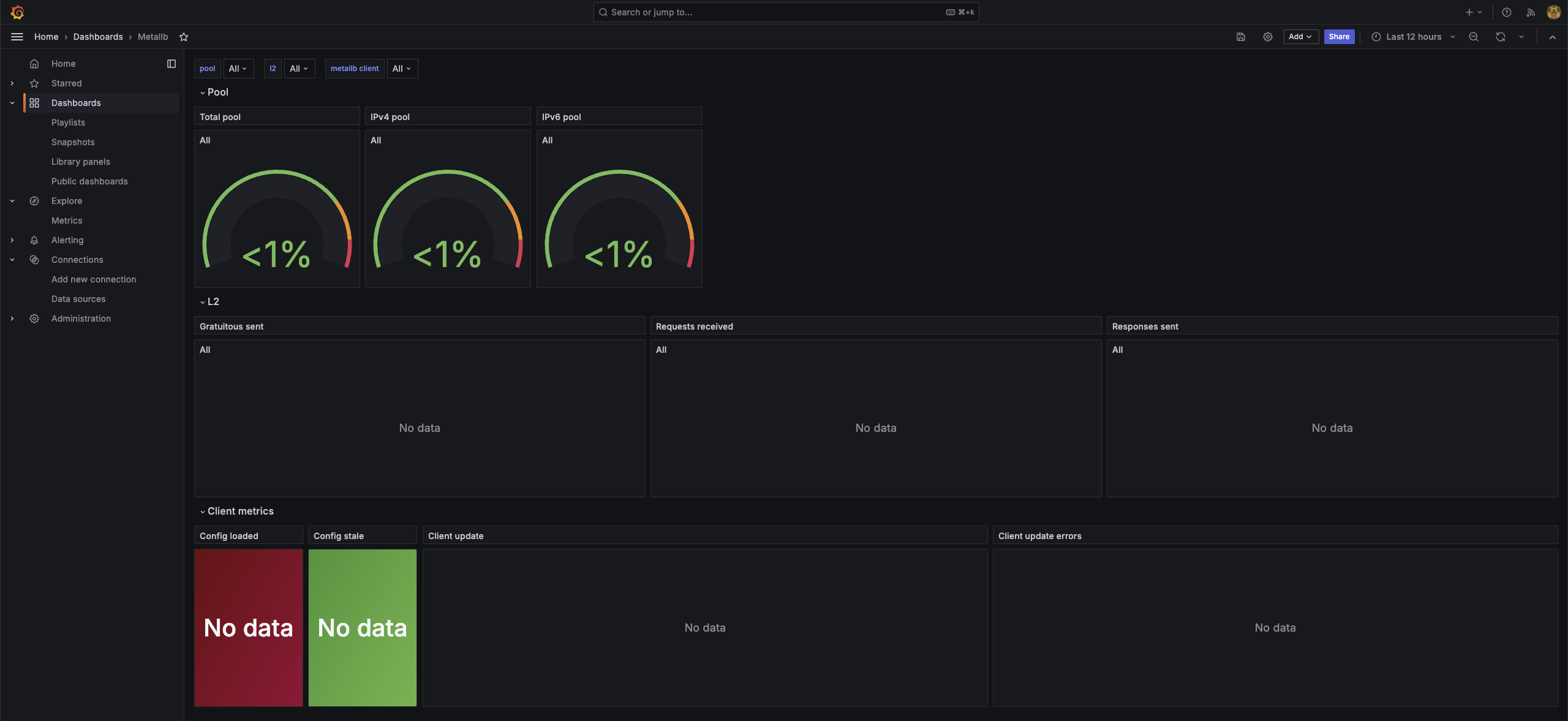Select Alerting in the sidebar

pos(67,240)
